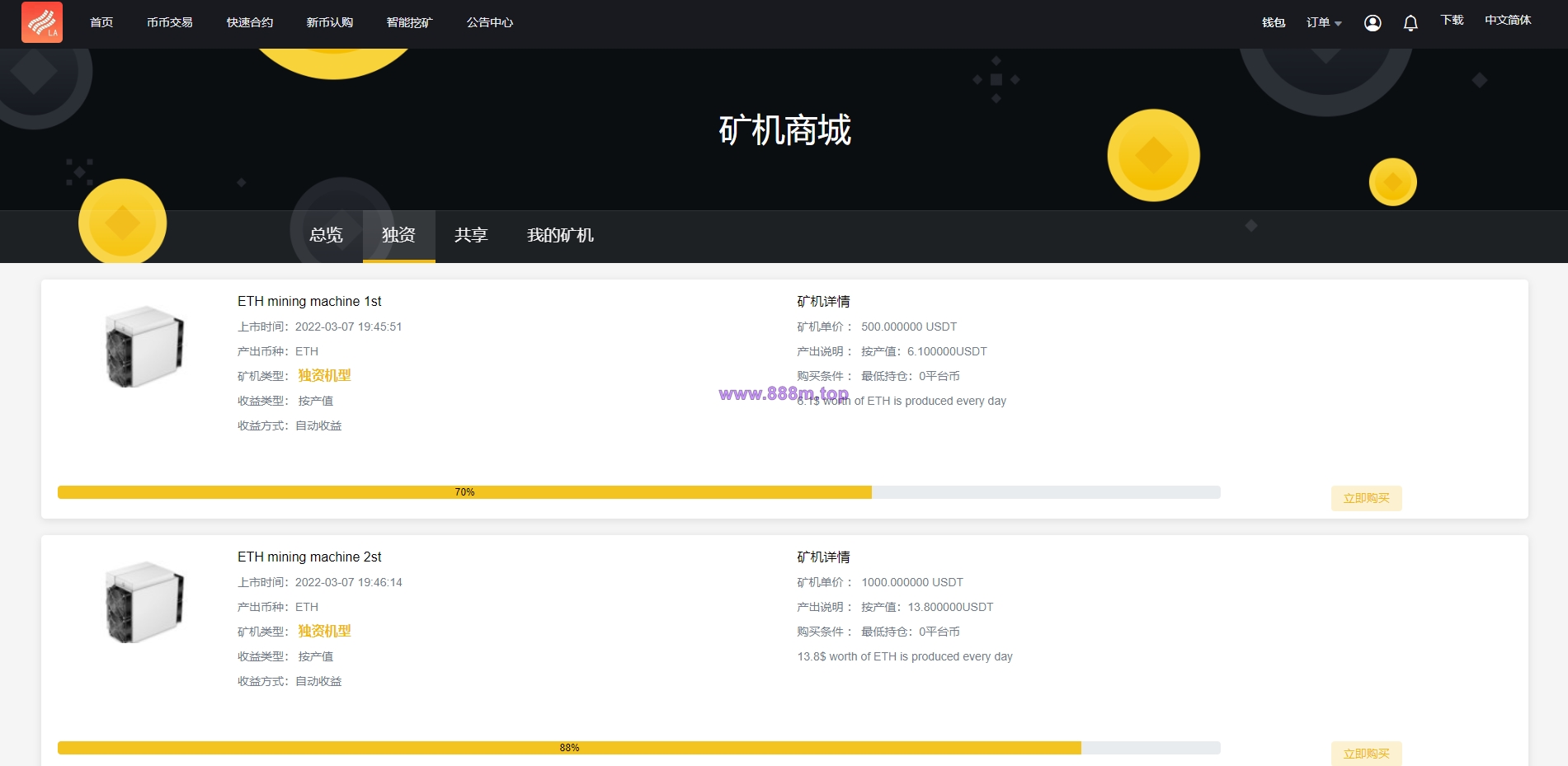This screenshot has width=1568, height=766.
Task: Open the 钱包 wallet link
Action: pos(1274,22)
